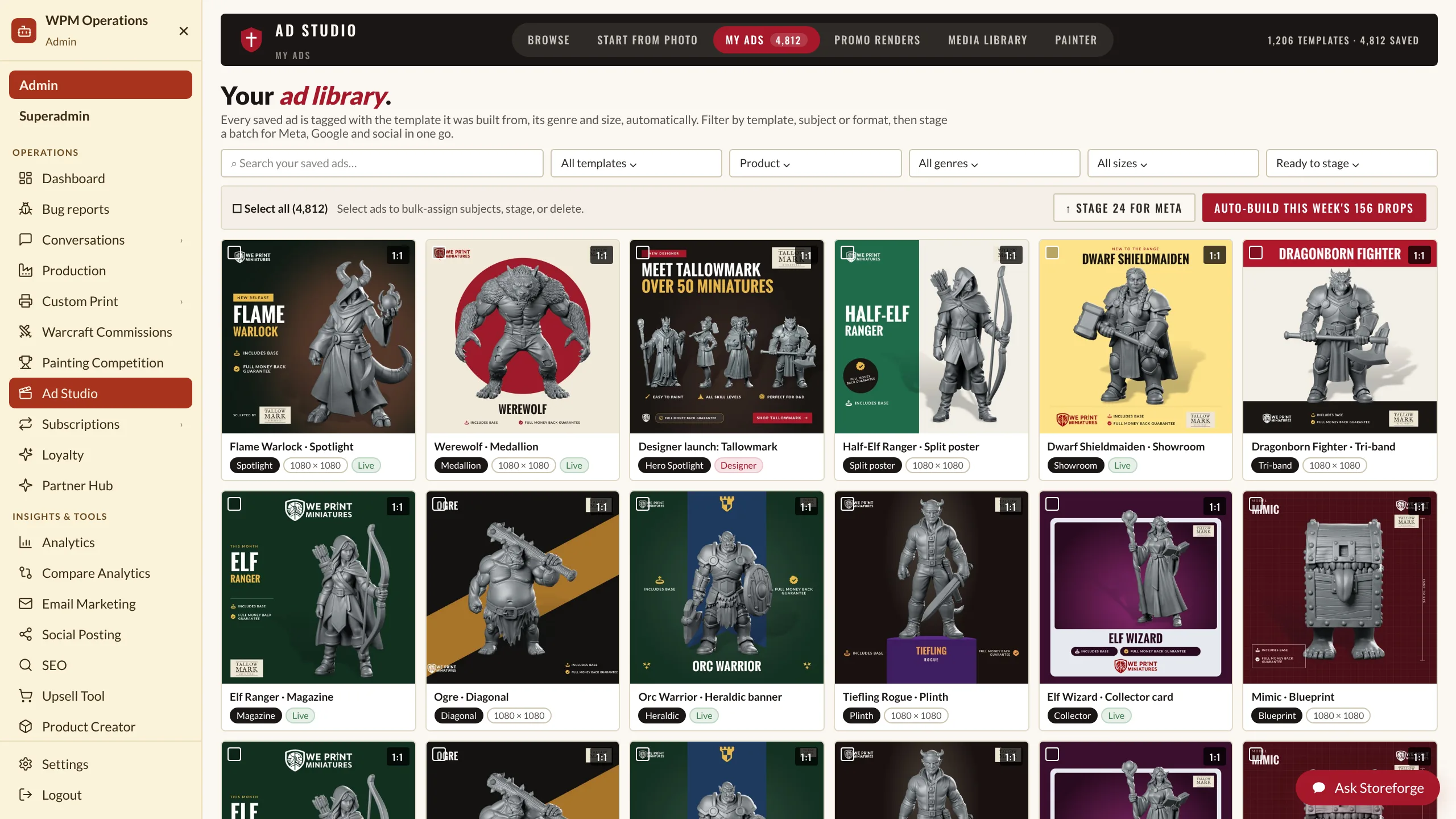Expand the Conversations submenu chevron
The height and width of the screenshot is (819, 1456).
pyautogui.click(x=181, y=240)
